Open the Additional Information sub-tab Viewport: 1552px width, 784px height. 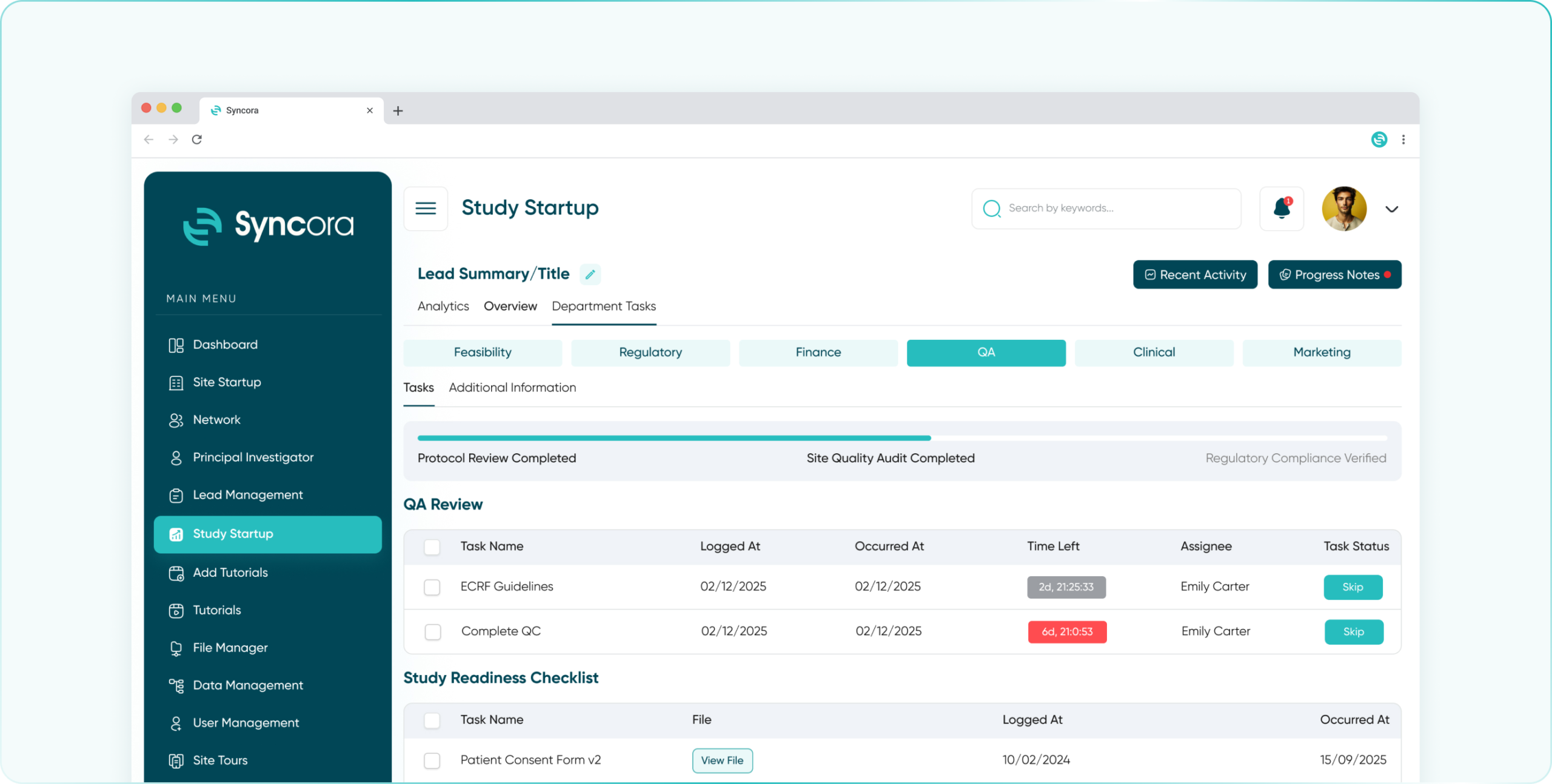tap(512, 387)
